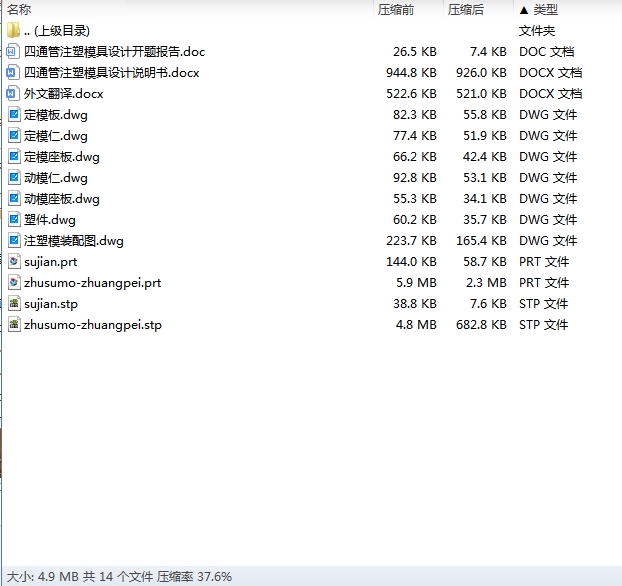Image resolution: width=622 pixels, height=586 pixels.
Task: Click the DWG icon for 注塑模装配图.dwg
Action: (x=14, y=241)
